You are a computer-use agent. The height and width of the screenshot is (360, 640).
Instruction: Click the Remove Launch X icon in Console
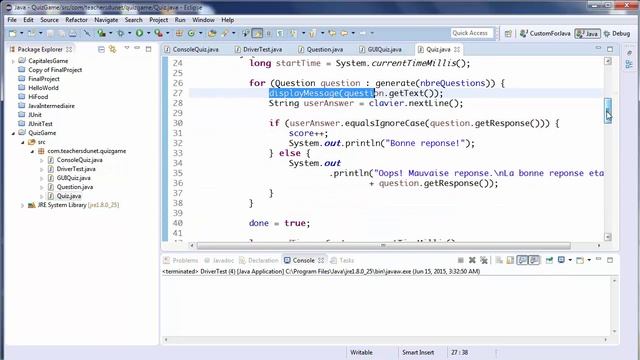pyautogui.click(x=472, y=260)
